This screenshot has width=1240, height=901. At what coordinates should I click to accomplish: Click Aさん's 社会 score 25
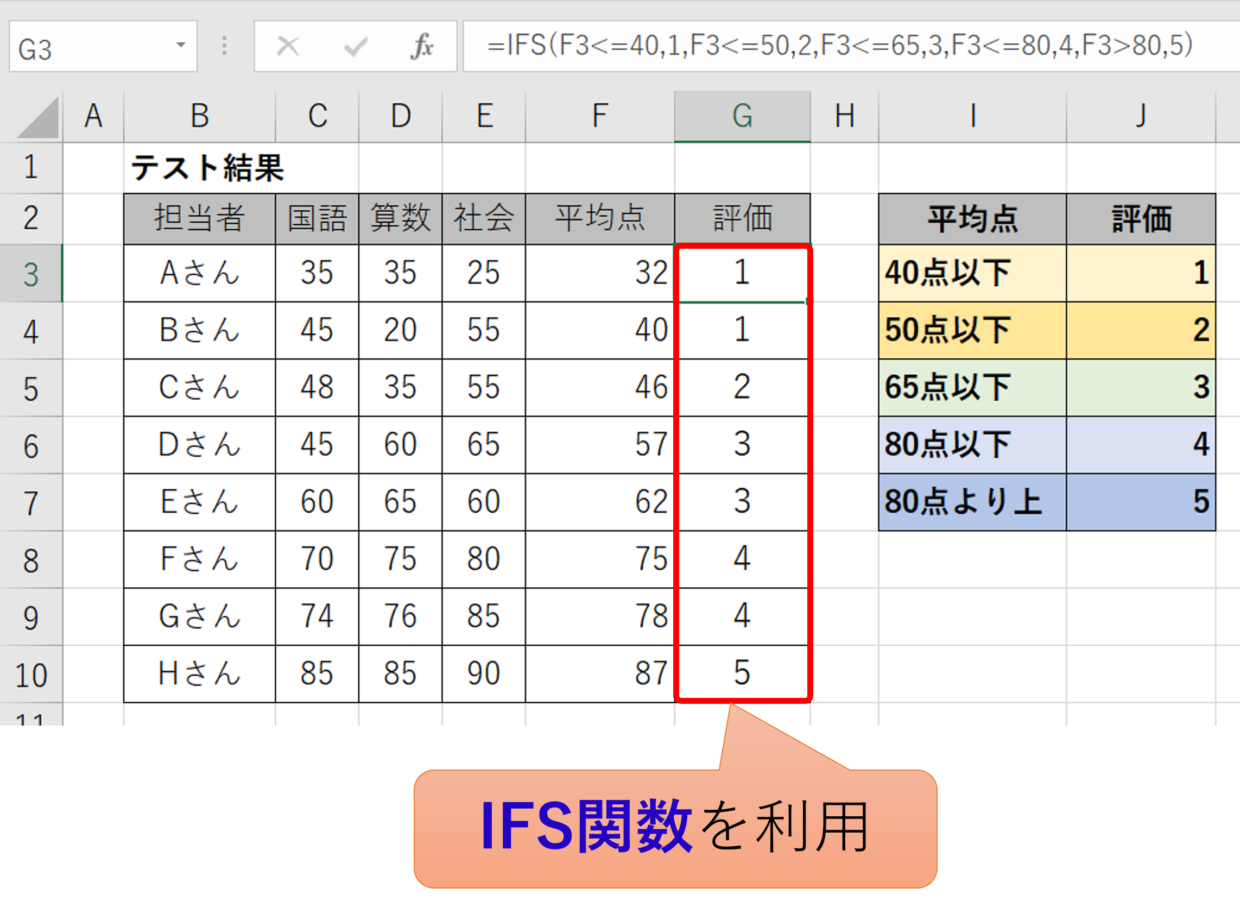click(484, 273)
